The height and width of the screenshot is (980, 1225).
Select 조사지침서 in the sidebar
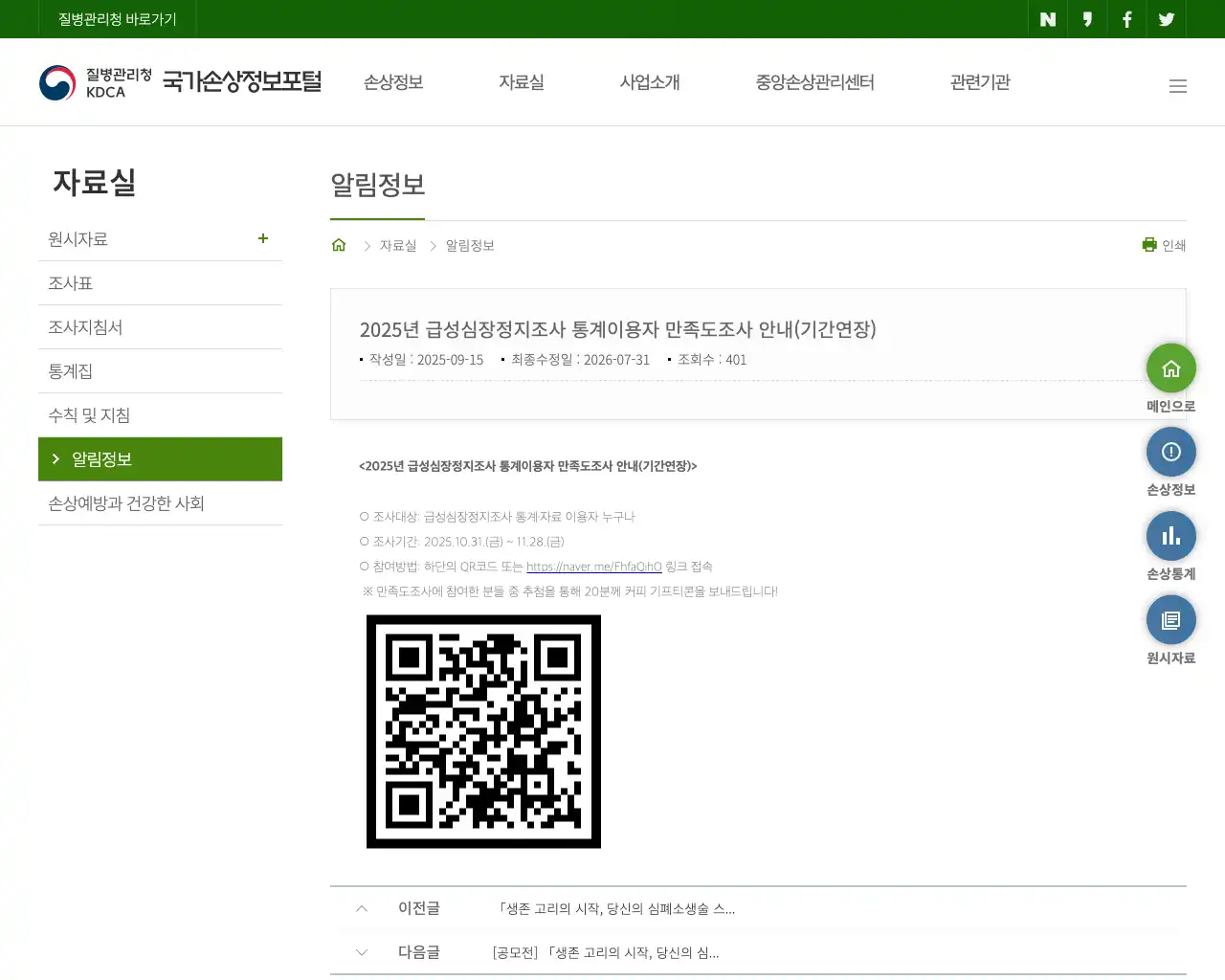[x=160, y=327]
